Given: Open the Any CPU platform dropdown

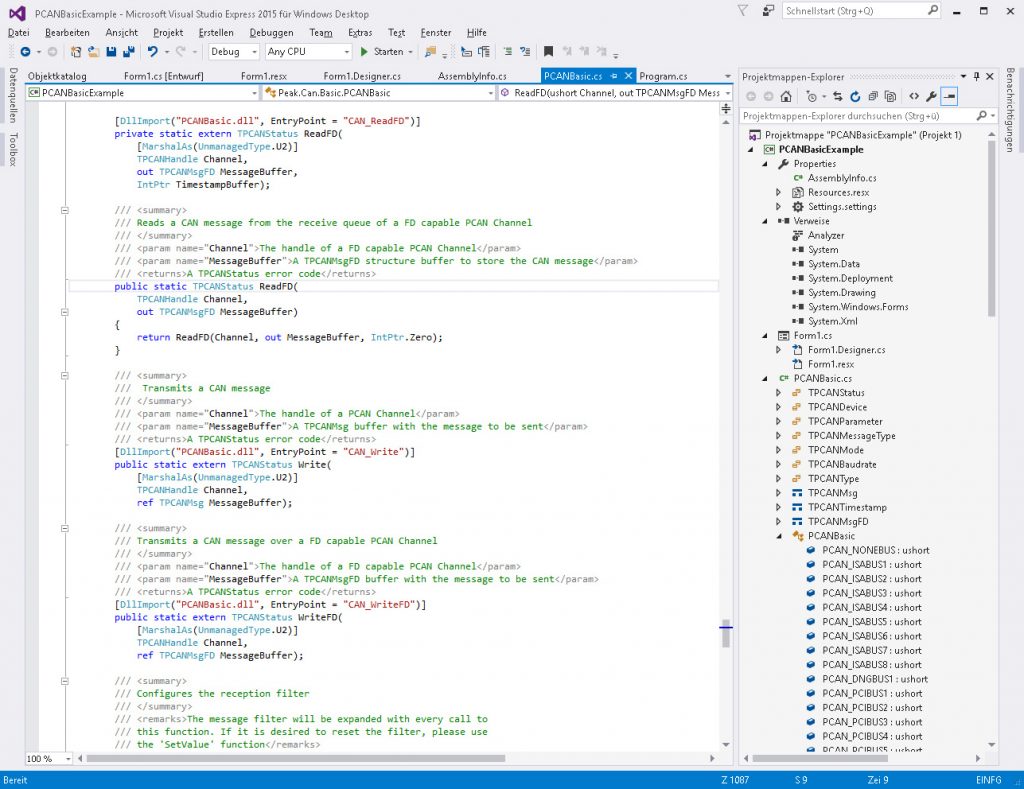Looking at the screenshot, I should (306, 52).
